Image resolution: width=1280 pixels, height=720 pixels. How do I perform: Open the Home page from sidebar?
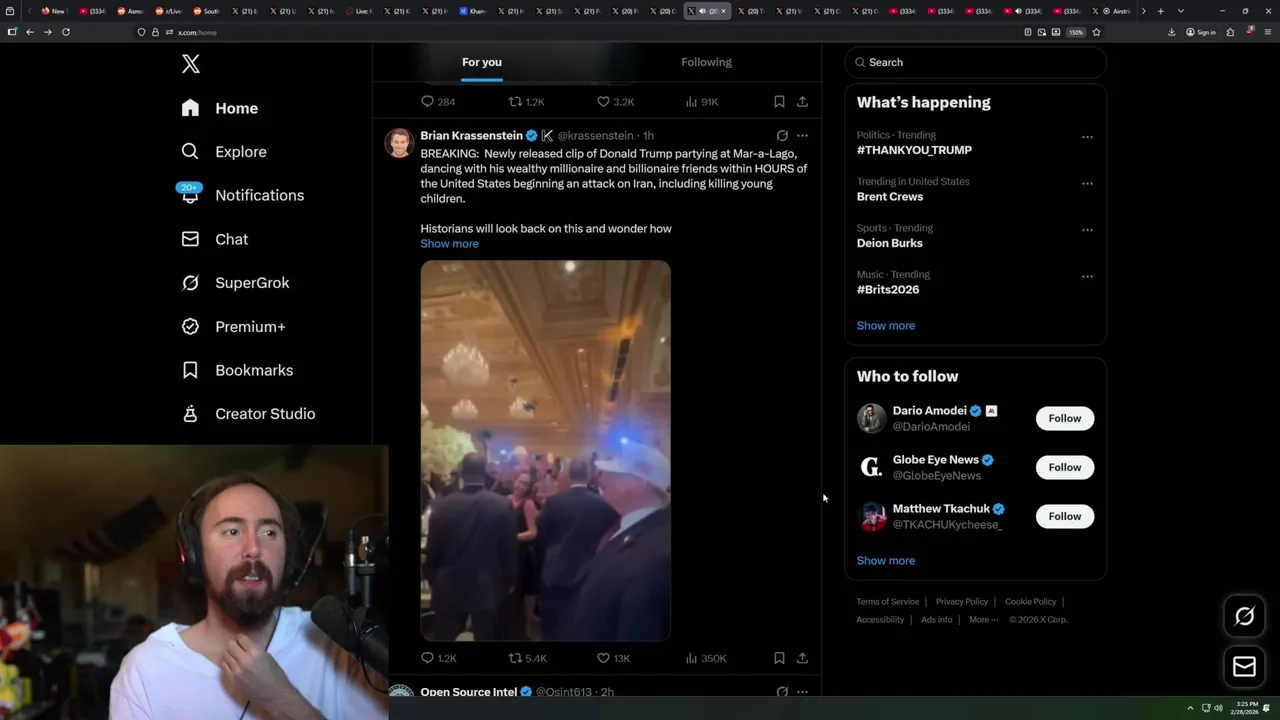(x=220, y=108)
